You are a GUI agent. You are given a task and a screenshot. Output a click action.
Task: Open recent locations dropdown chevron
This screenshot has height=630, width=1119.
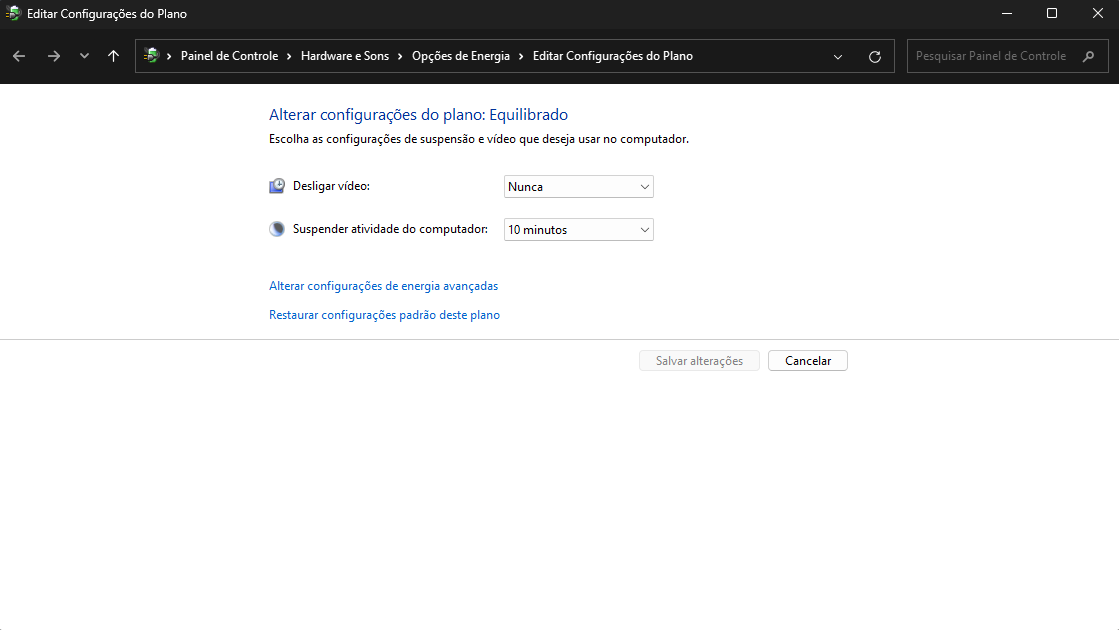[84, 56]
